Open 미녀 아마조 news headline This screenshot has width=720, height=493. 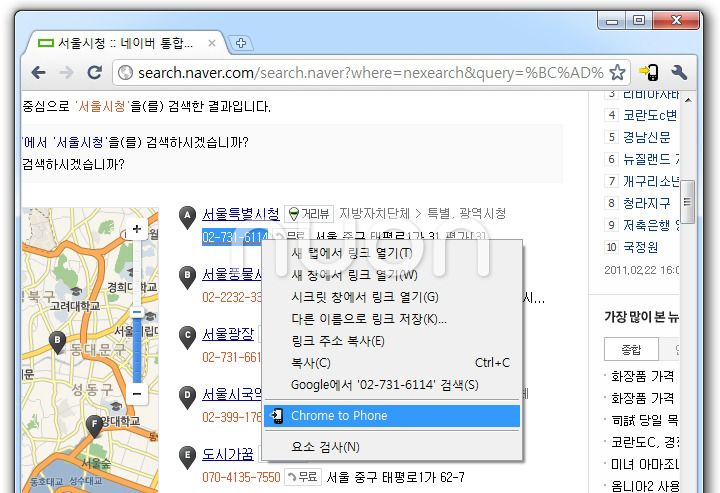[644, 464]
